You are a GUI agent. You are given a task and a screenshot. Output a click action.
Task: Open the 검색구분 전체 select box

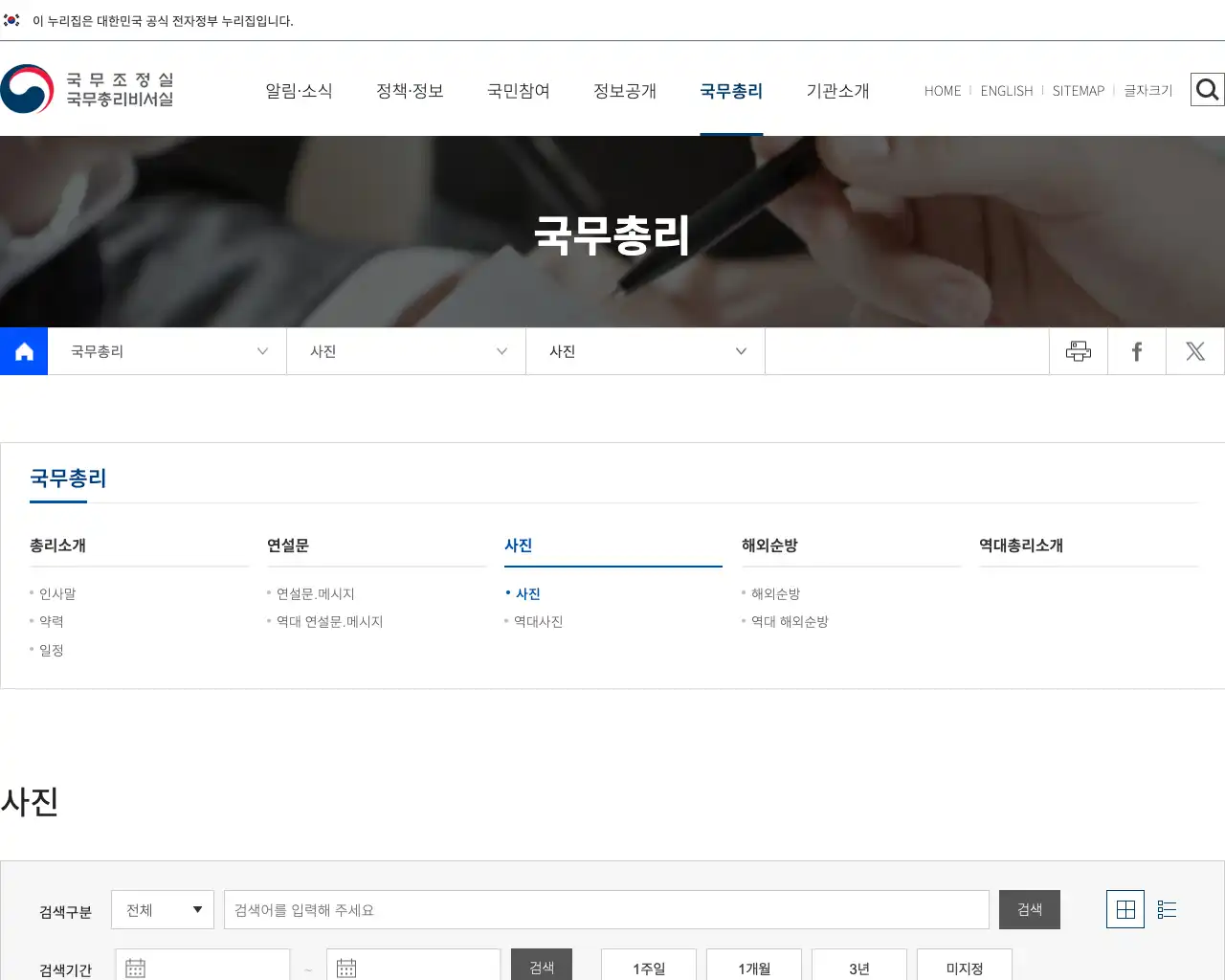point(163,909)
